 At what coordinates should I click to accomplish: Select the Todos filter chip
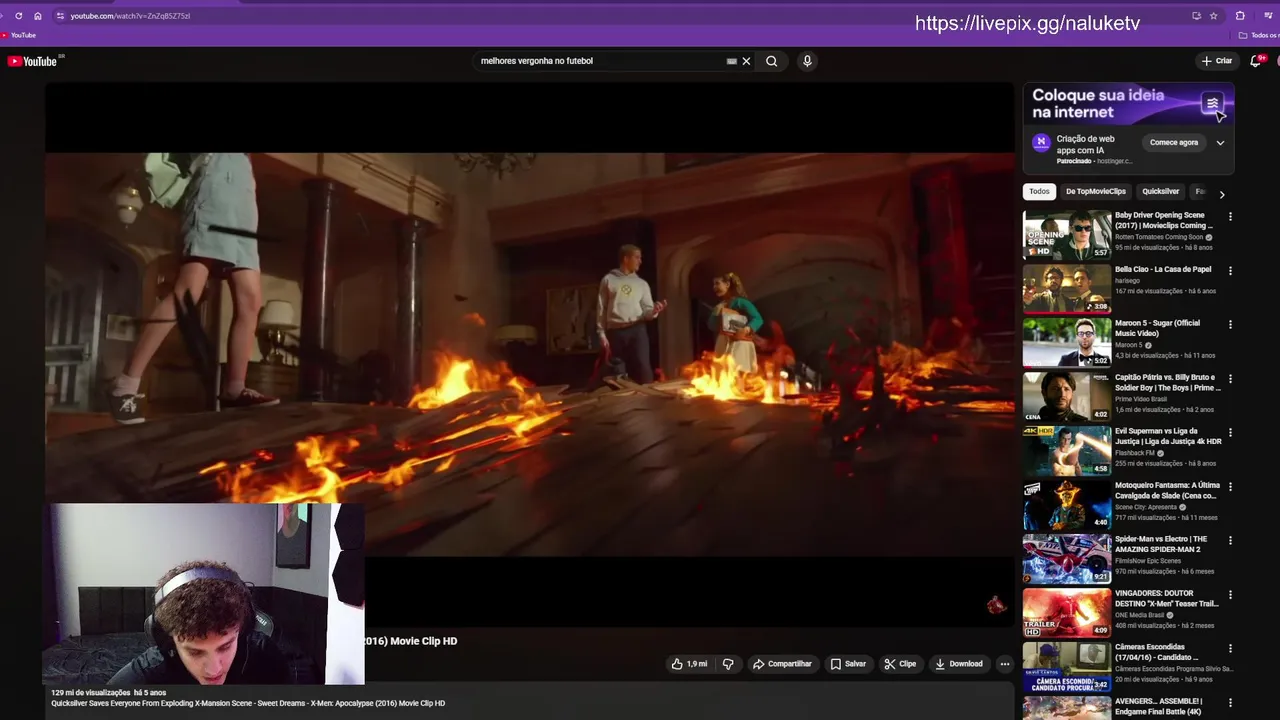(x=1040, y=192)
